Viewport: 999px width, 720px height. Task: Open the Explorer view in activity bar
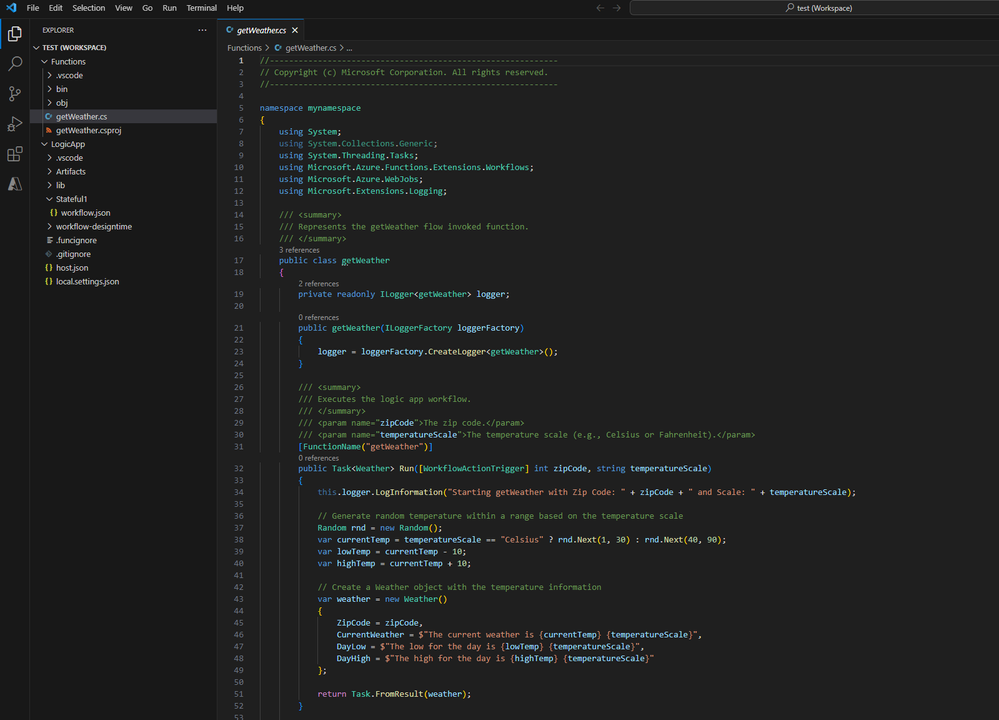[x=15, y=34]
